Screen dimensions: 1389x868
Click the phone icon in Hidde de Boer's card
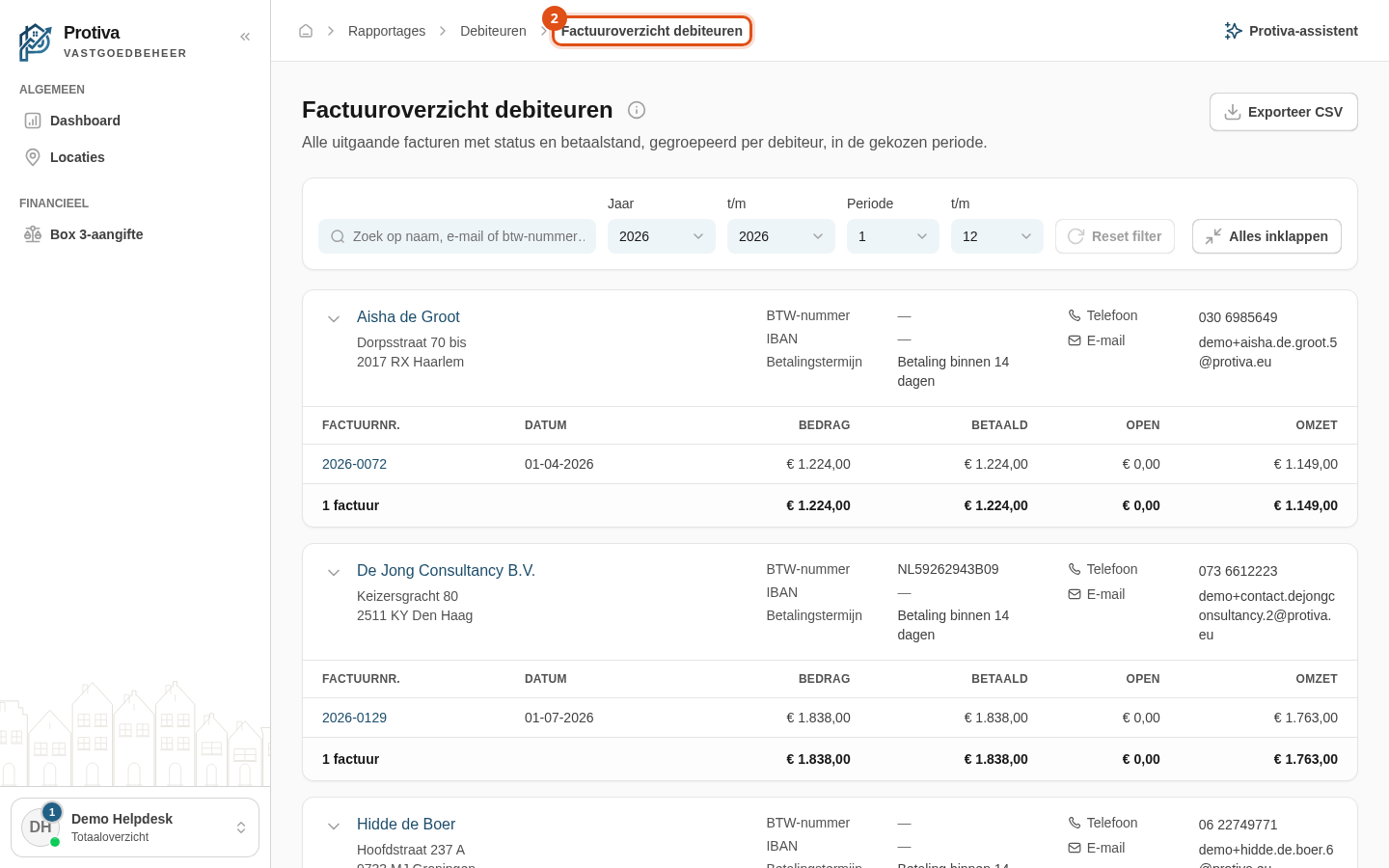pos(1075,823)
